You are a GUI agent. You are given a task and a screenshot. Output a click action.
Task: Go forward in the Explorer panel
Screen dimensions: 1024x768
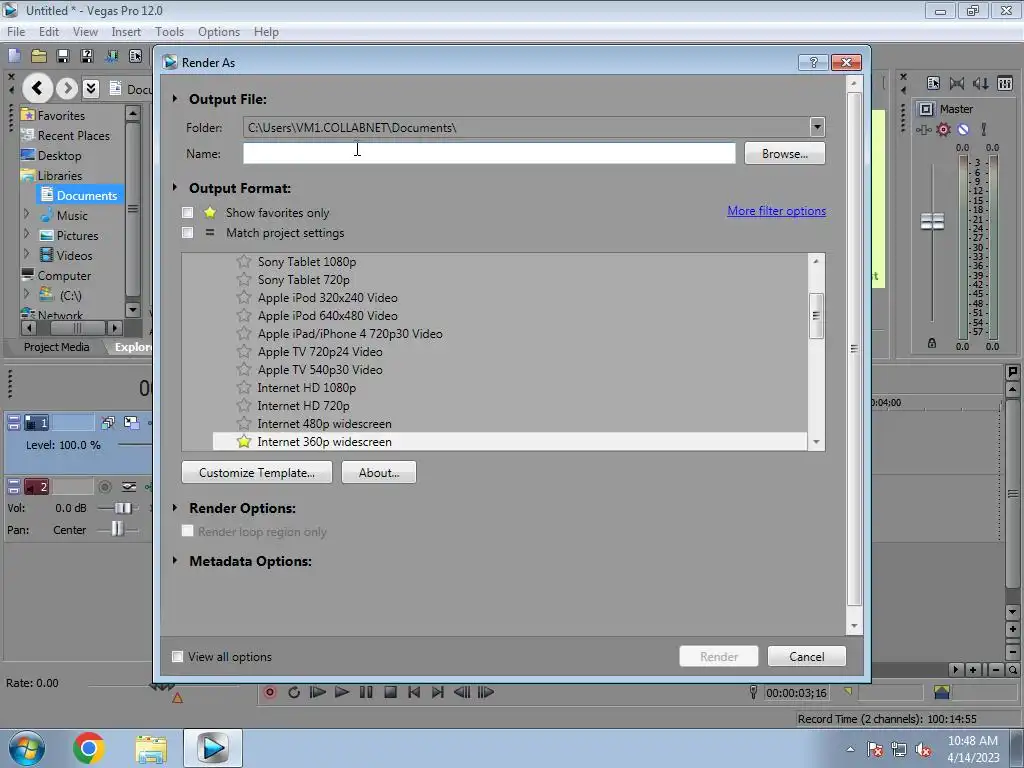(x=67, y=88)
